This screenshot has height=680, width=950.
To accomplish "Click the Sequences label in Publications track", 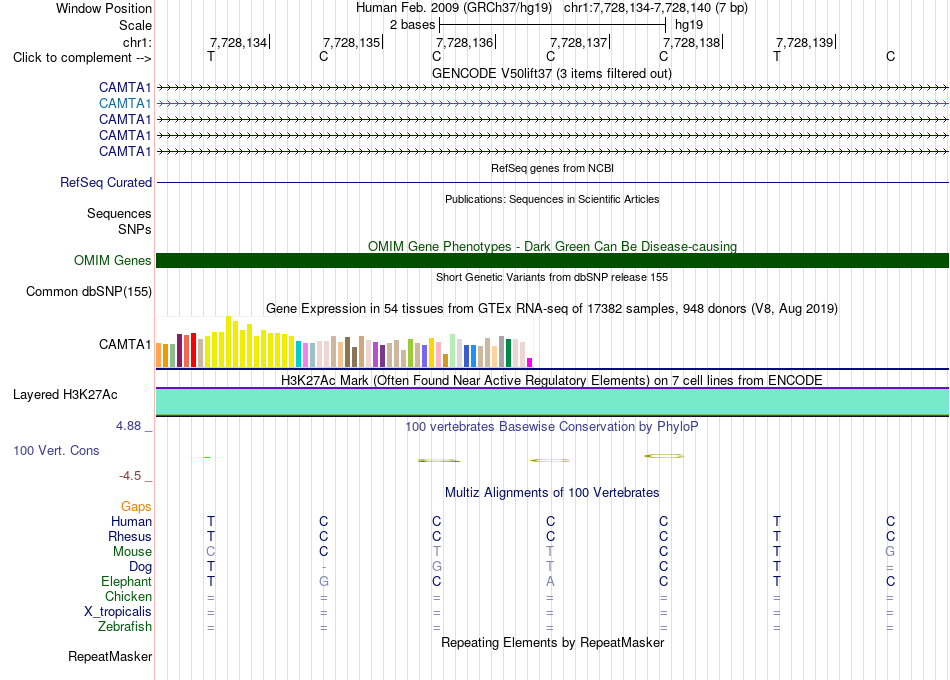I will pos(119,213).
